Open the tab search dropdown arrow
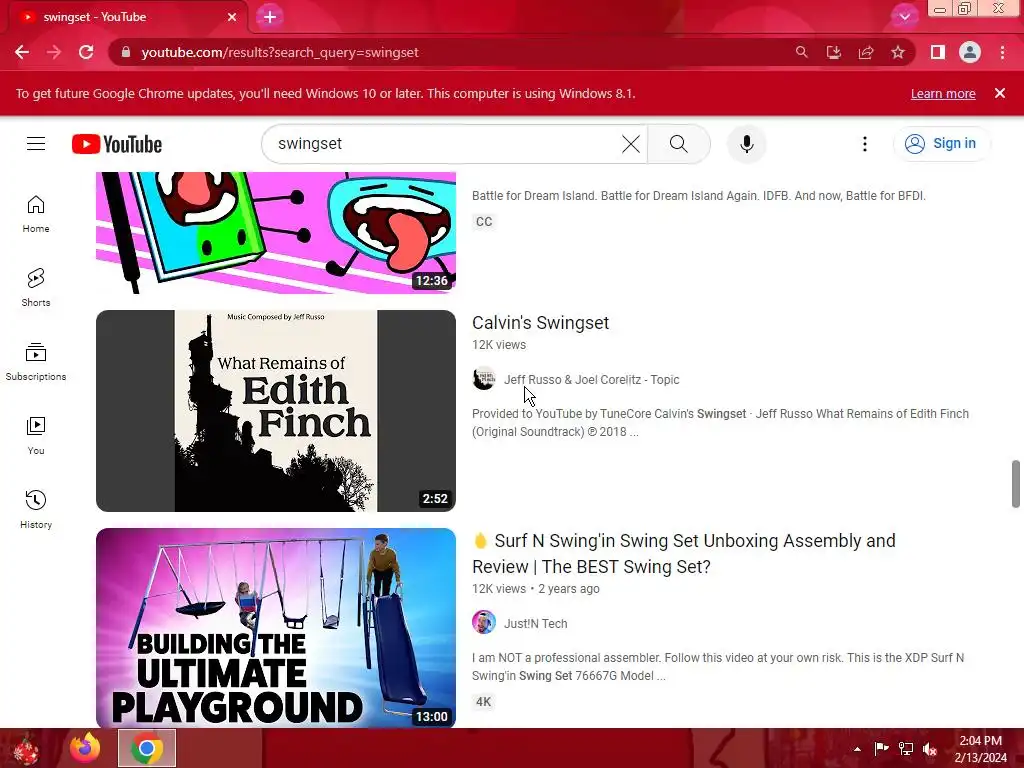Screen dimensions: 1024x768 coord(904,16)
